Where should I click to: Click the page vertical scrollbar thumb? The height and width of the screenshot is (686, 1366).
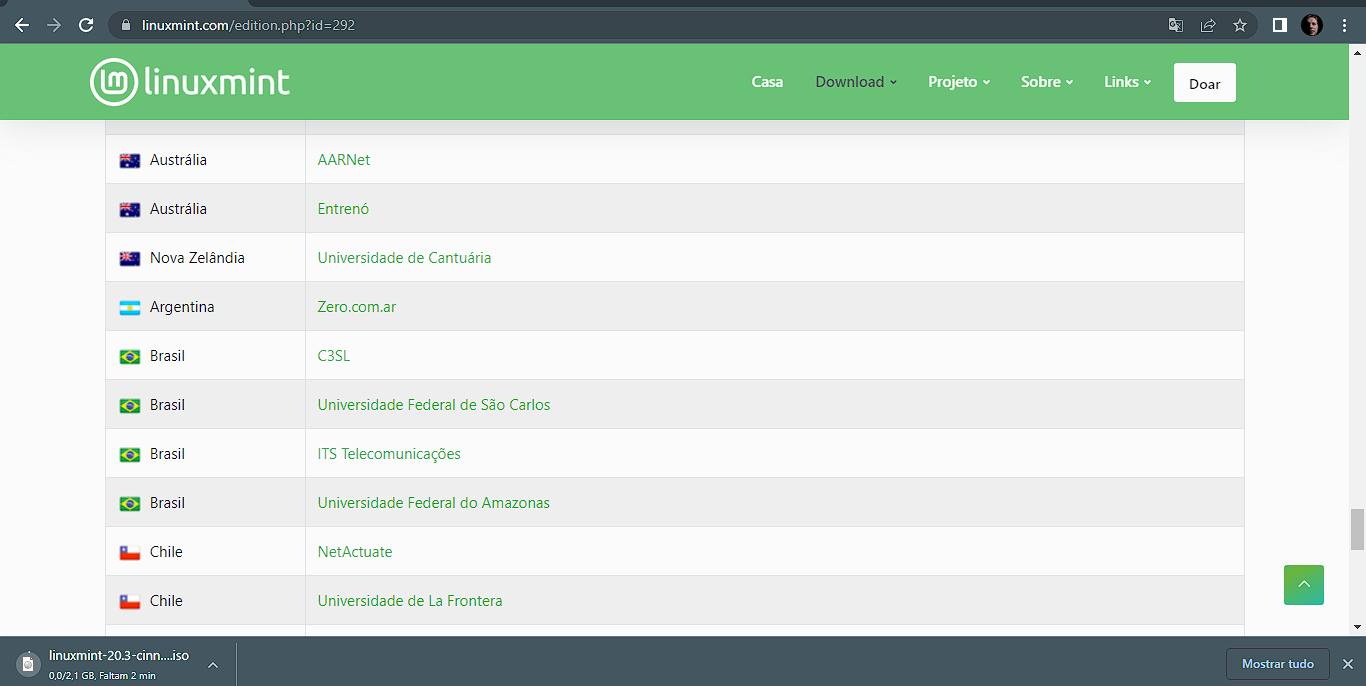[x=1357, y=529]
